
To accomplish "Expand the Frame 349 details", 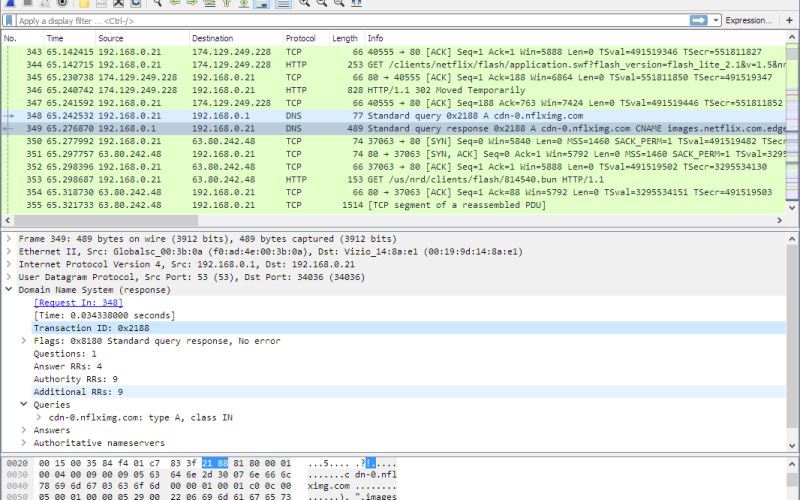I will (x=9, y=239).
